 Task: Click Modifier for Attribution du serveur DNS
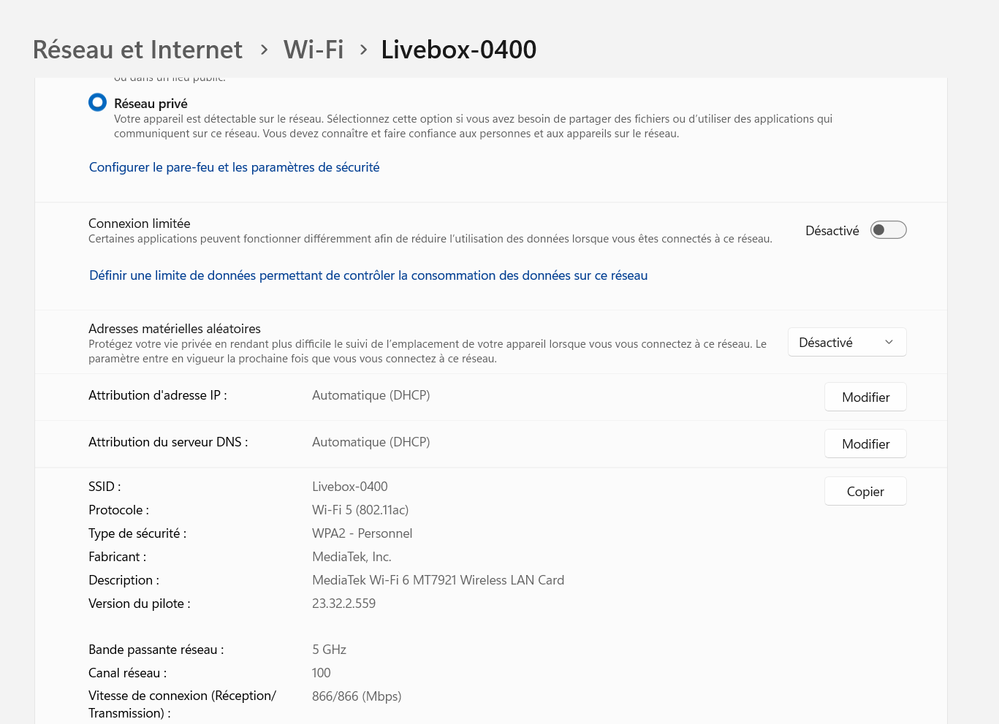pyautogui.click(x=864, y=443)
